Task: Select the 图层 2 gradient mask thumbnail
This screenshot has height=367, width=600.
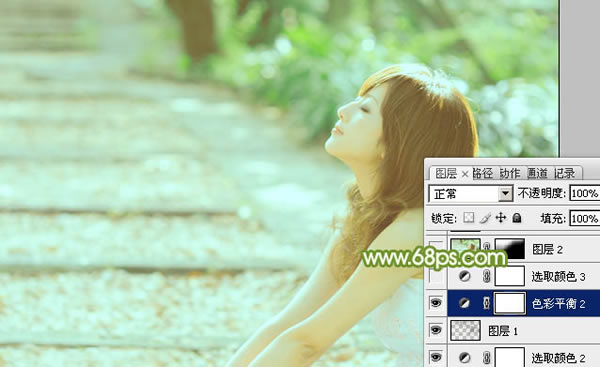Action: (510, 249)
